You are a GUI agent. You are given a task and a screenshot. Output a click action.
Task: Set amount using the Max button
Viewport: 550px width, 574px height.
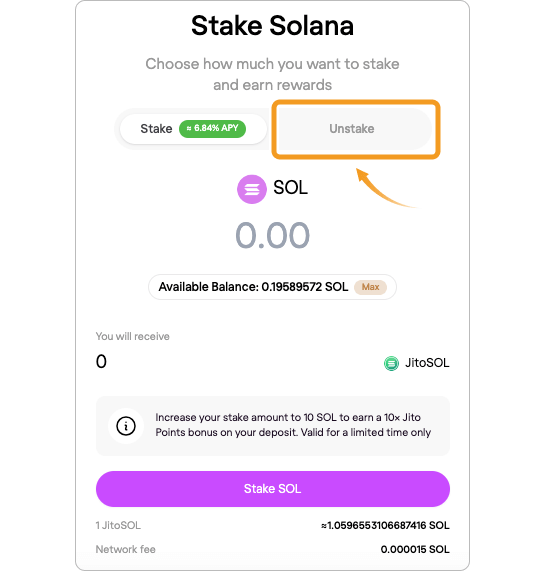click(x=370, y=287)
